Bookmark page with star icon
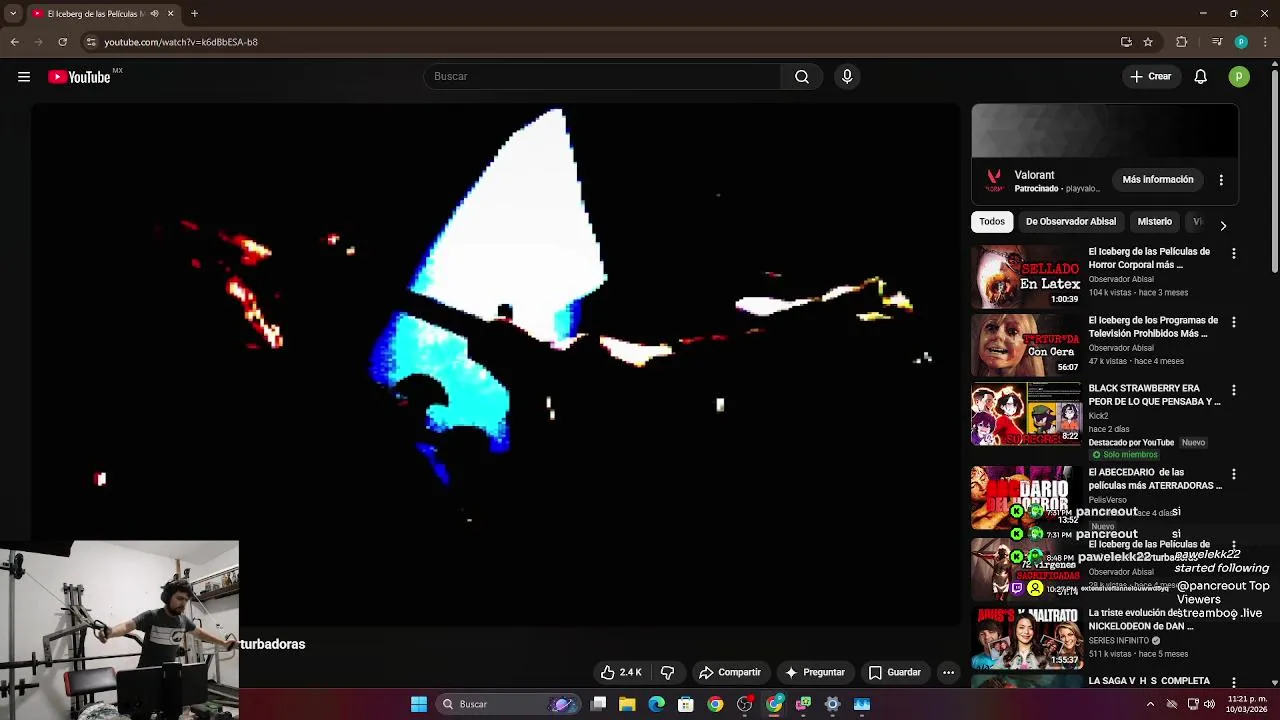 point(1148,42)
